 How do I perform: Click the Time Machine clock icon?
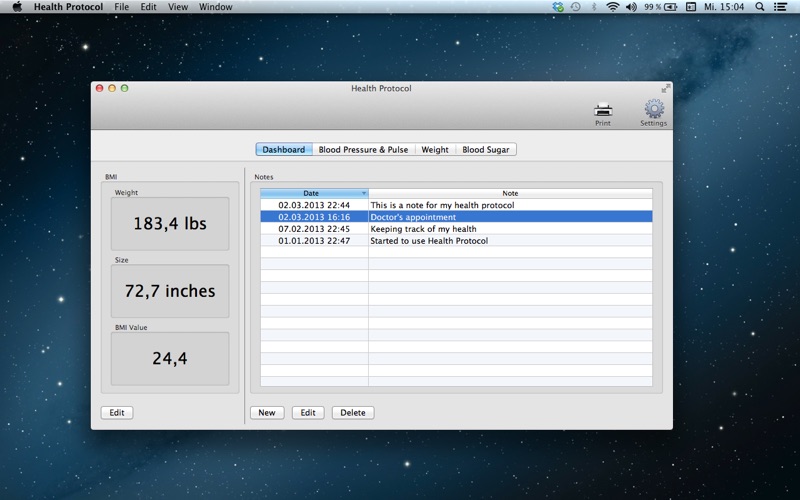coord(576,7)
